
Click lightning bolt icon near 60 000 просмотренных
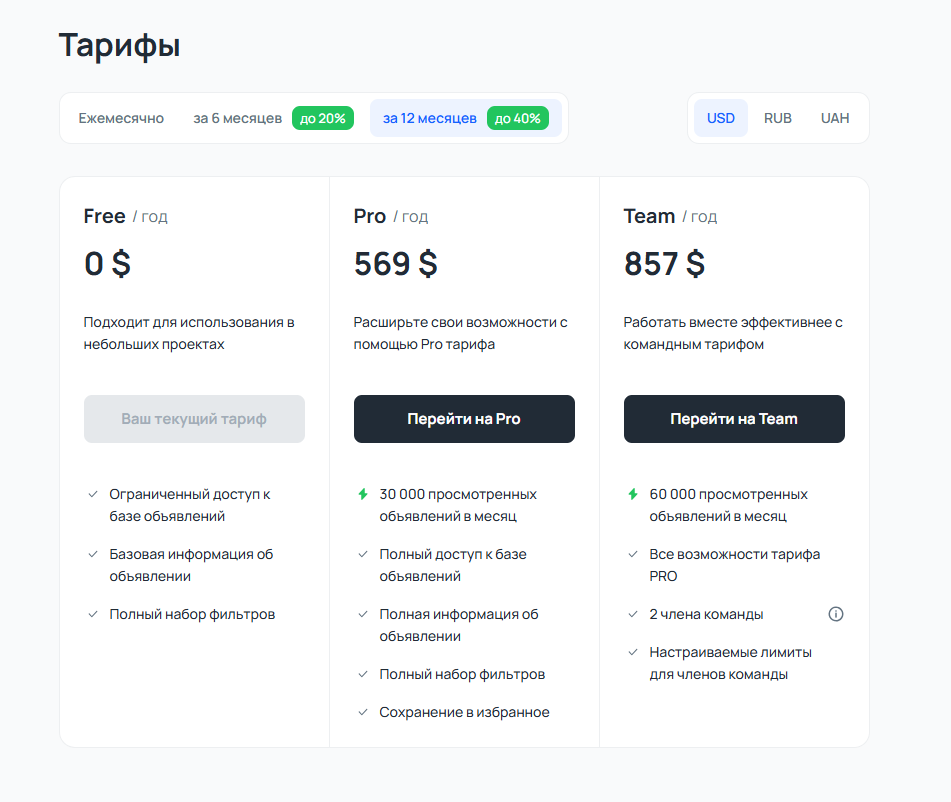pos(633,494)
